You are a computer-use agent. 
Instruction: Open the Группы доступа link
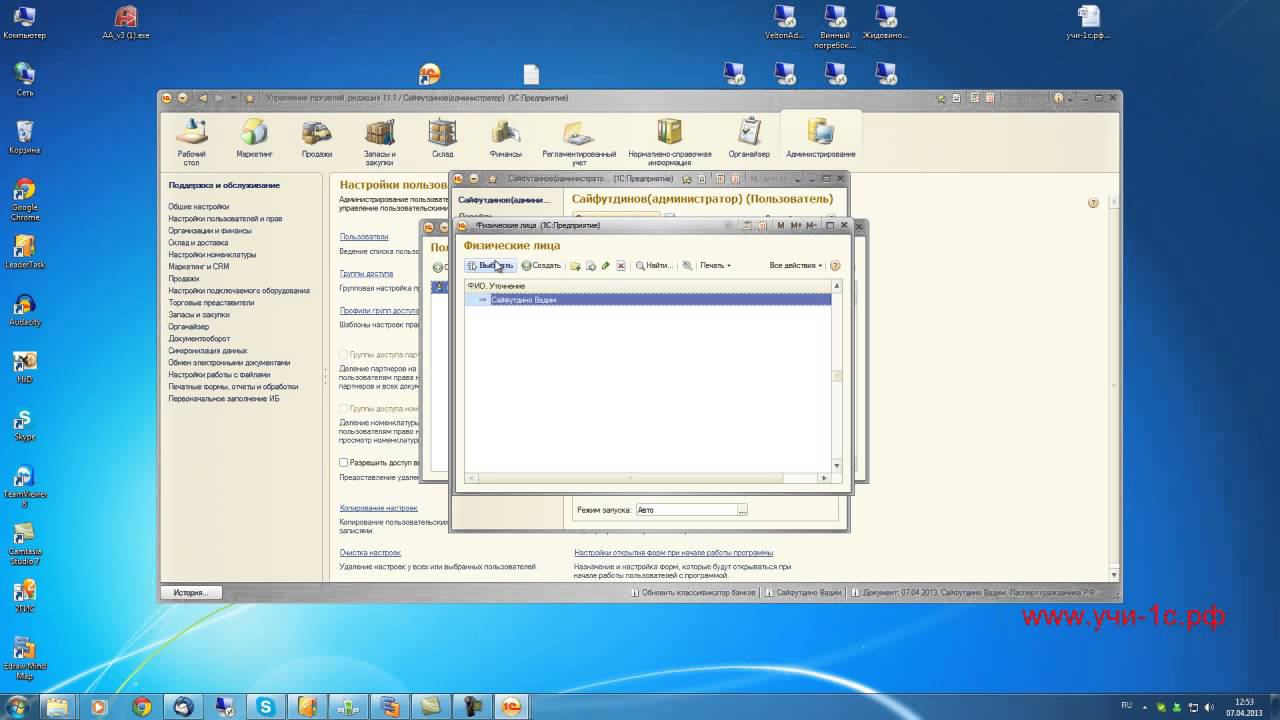[366, 273]
